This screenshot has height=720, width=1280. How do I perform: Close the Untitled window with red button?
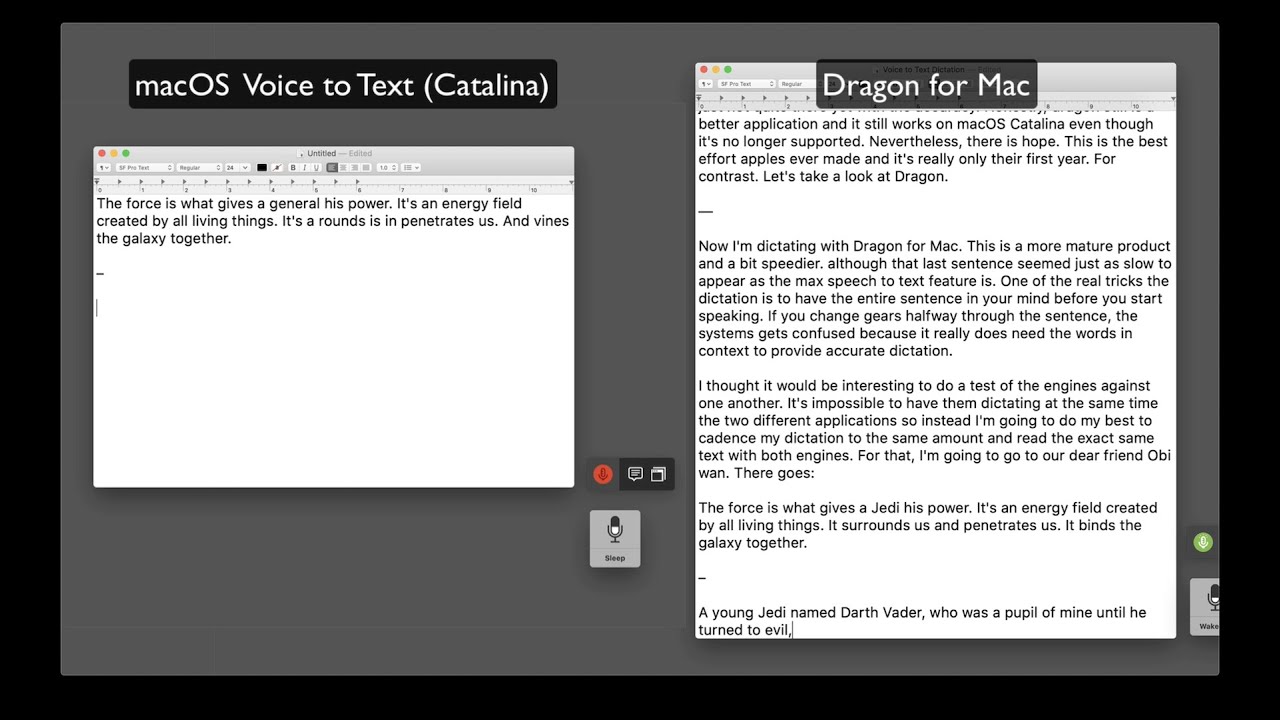101,153
